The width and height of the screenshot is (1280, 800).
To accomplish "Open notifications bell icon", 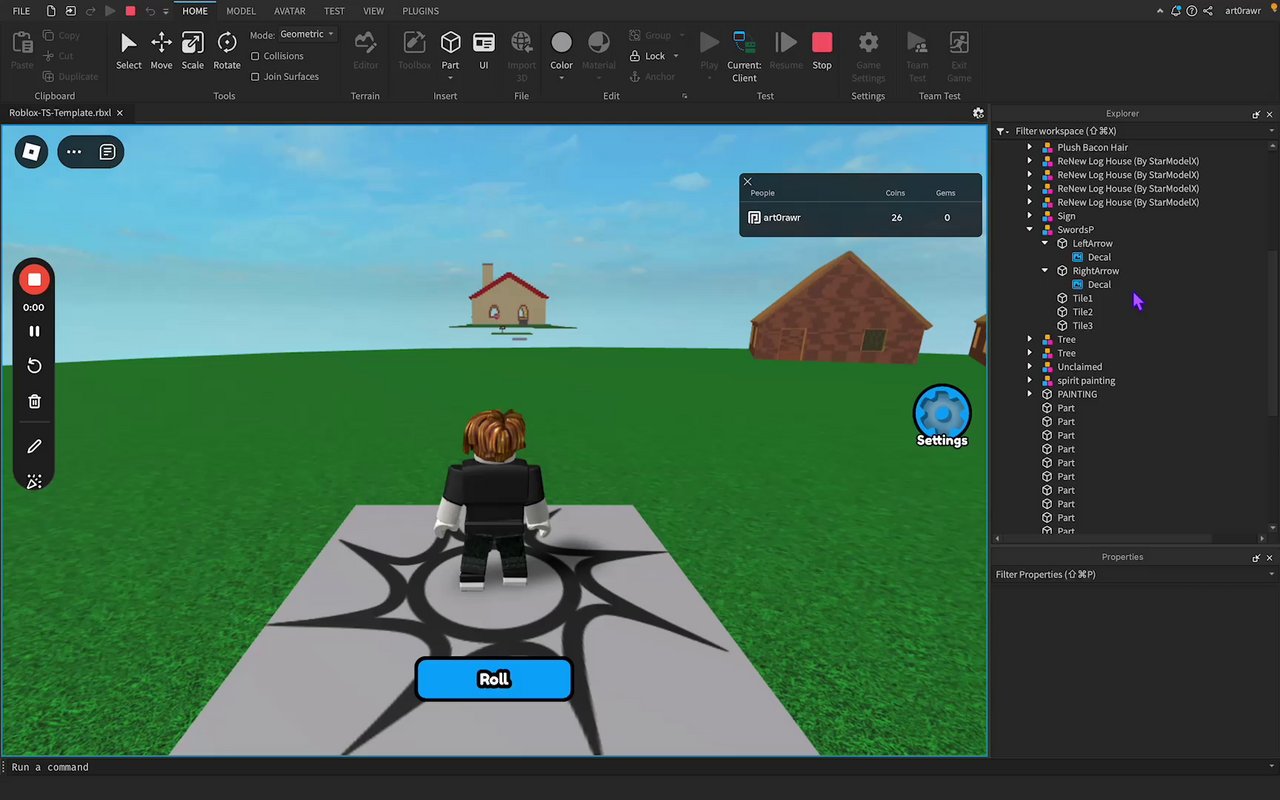I will (1176, 11).
